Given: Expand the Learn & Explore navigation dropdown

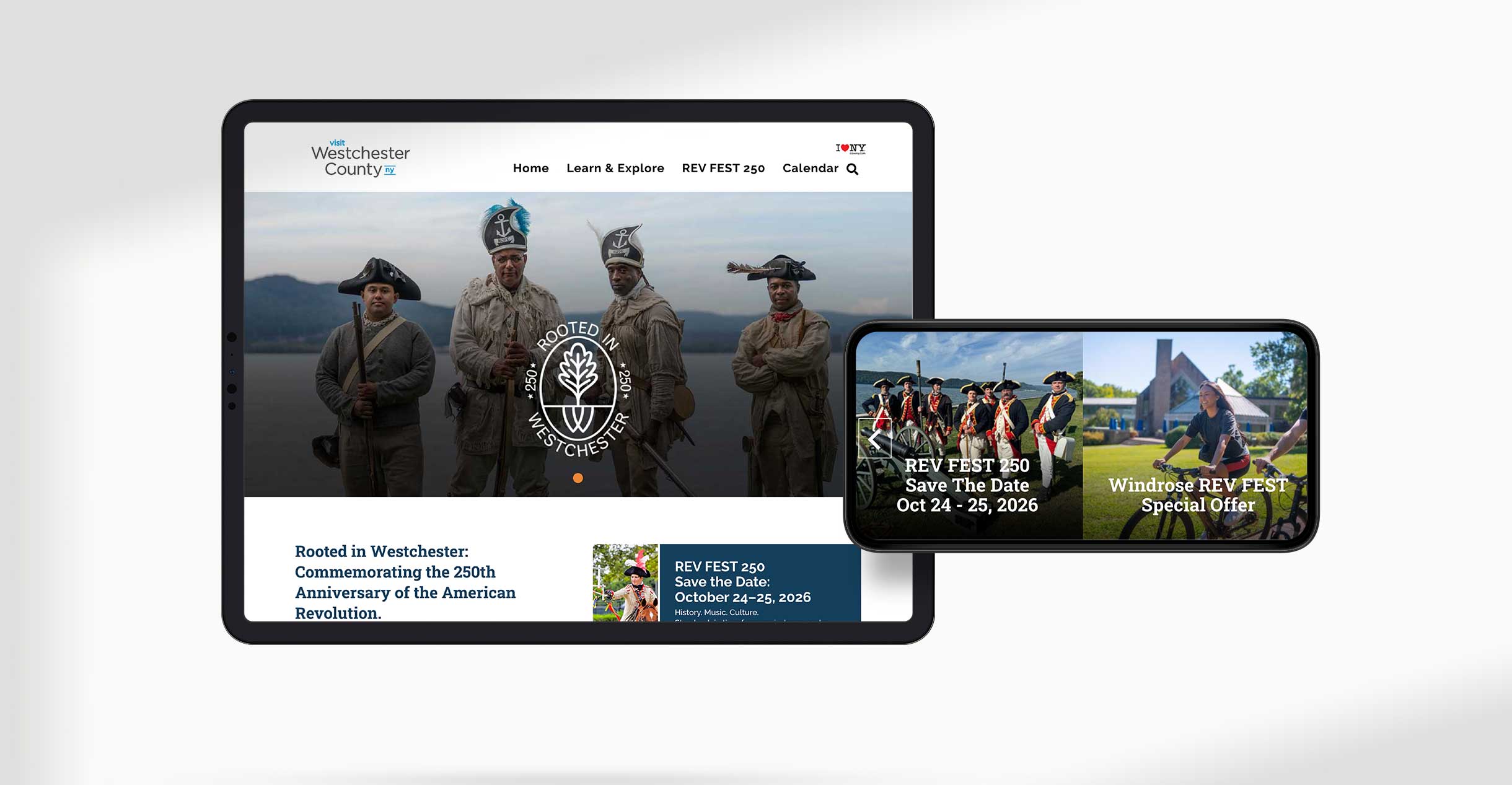Looking at the screenshot, I should point(616,168).
